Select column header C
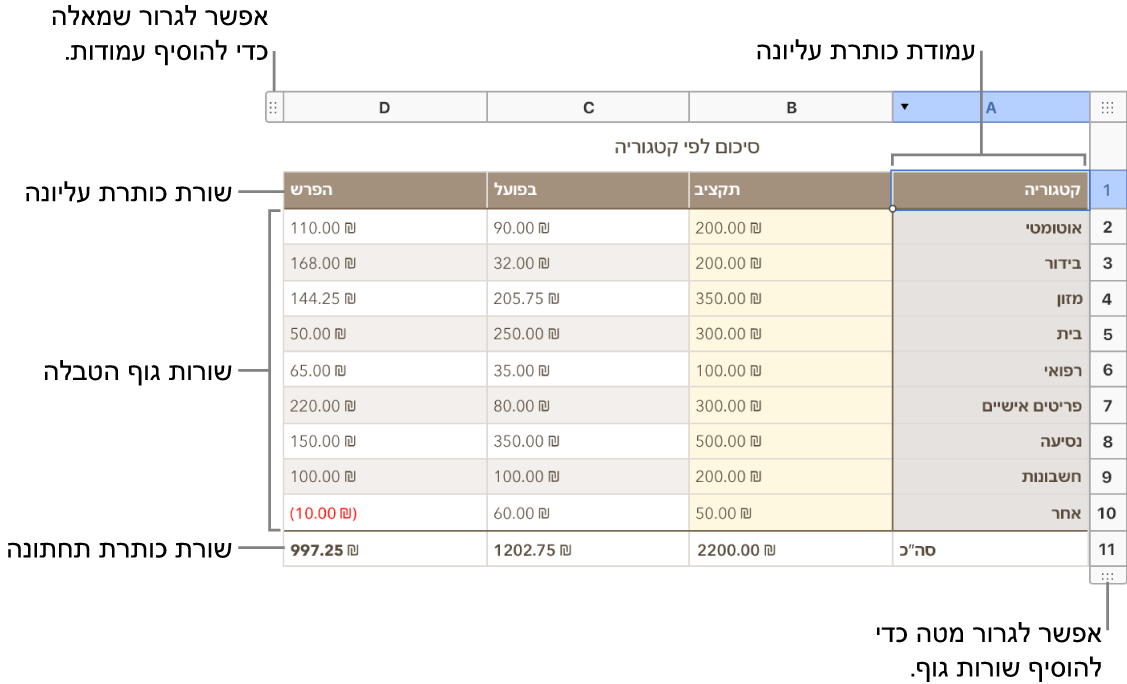1127x684 pixels. [x=588, y=106]
